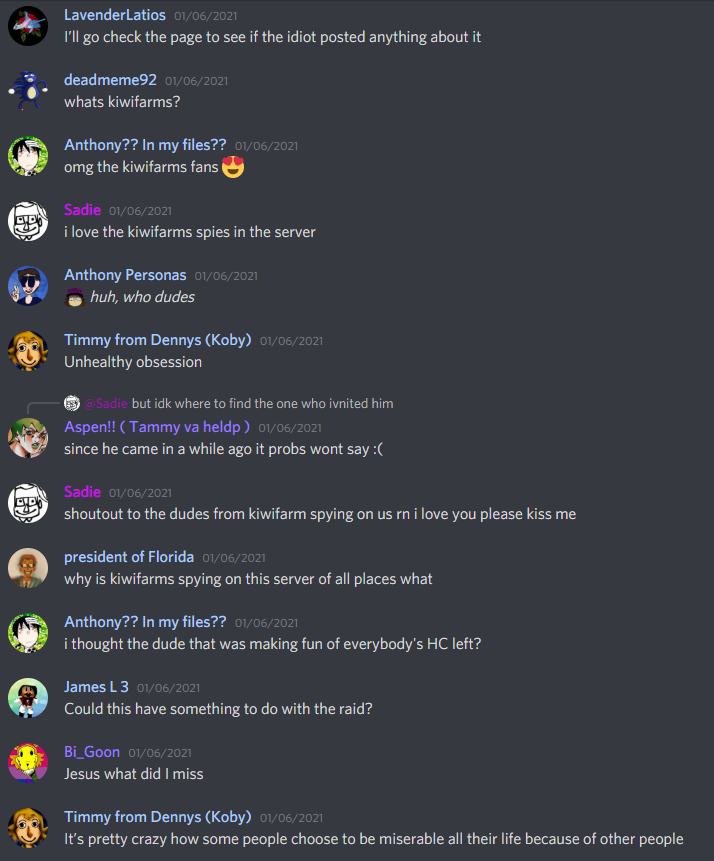Open the pink Sadie username above 'spies' message
Image resolution: width=714 pixels, height=861 pixels.
(x=82, y=210)
